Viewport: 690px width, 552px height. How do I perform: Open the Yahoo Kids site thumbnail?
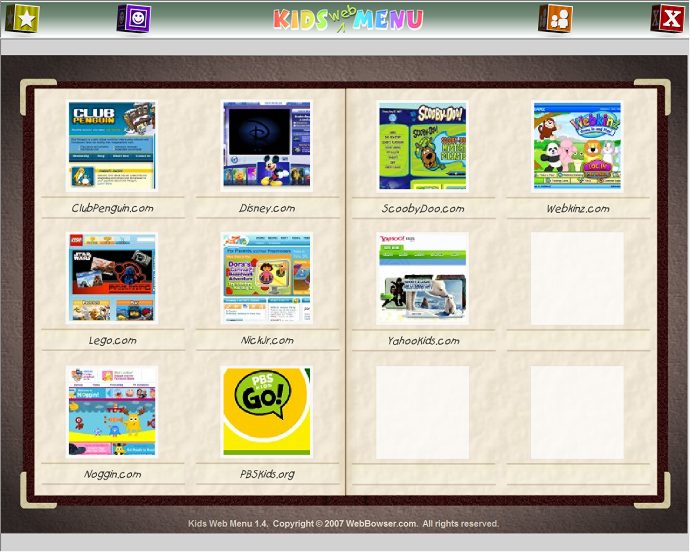tap(422, 278)
